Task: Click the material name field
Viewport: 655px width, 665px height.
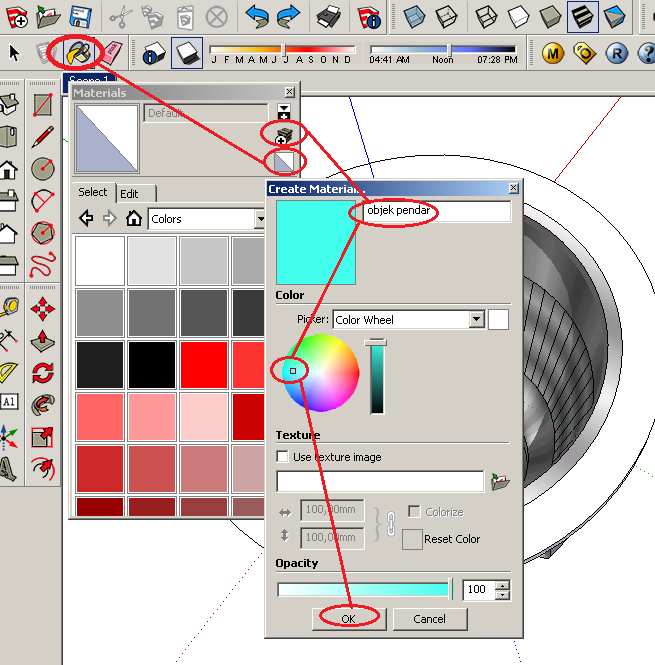Action: click(x=437, y=211)
